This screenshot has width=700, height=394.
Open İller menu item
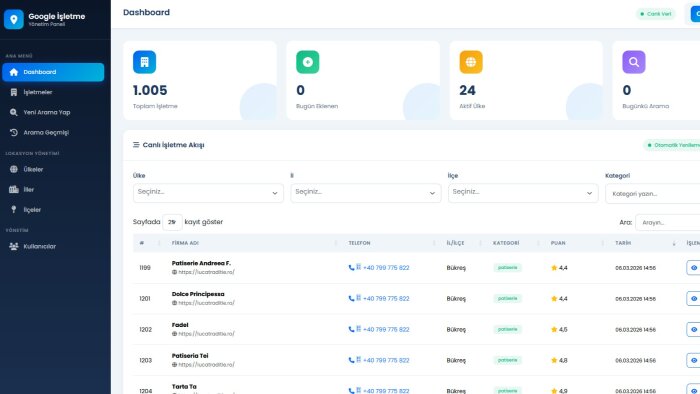[53, 189]
